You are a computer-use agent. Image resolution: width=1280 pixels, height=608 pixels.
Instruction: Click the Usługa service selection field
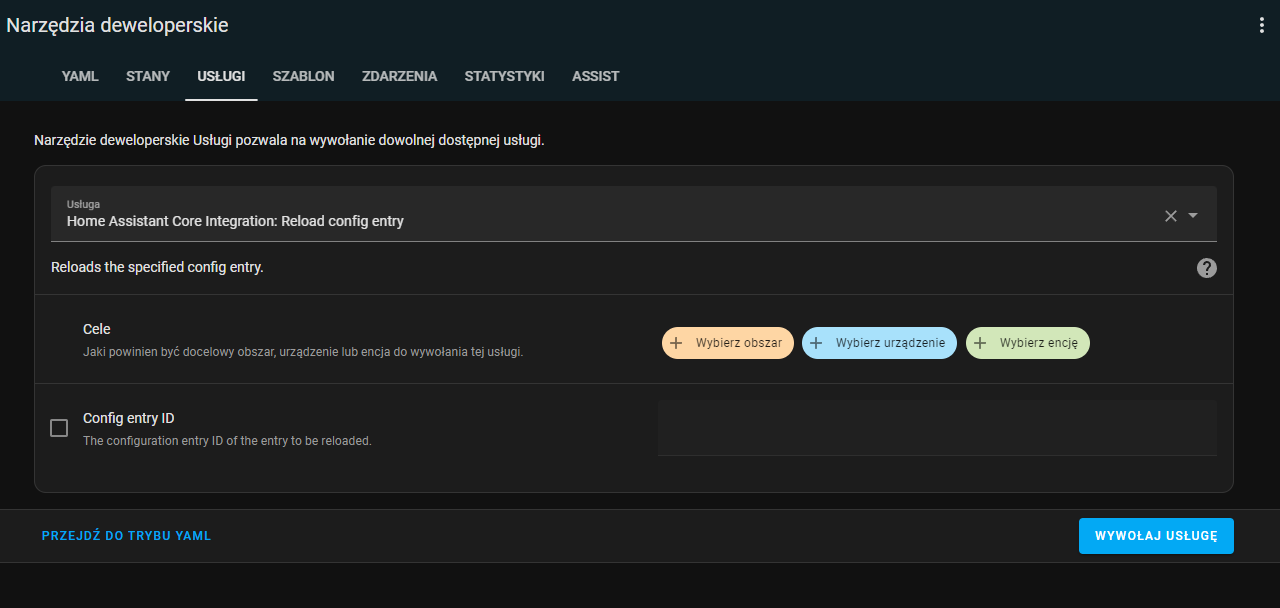click(x=634, y=214)
